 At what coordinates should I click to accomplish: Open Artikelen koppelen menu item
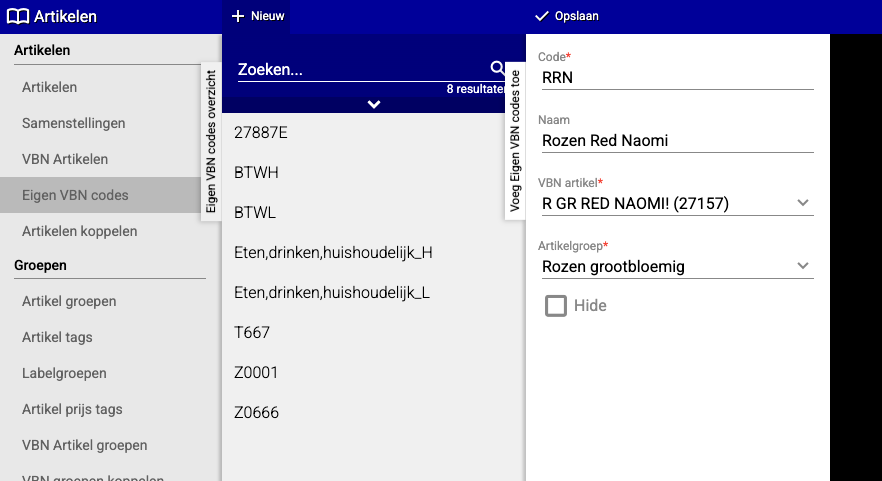pos(79,231)
